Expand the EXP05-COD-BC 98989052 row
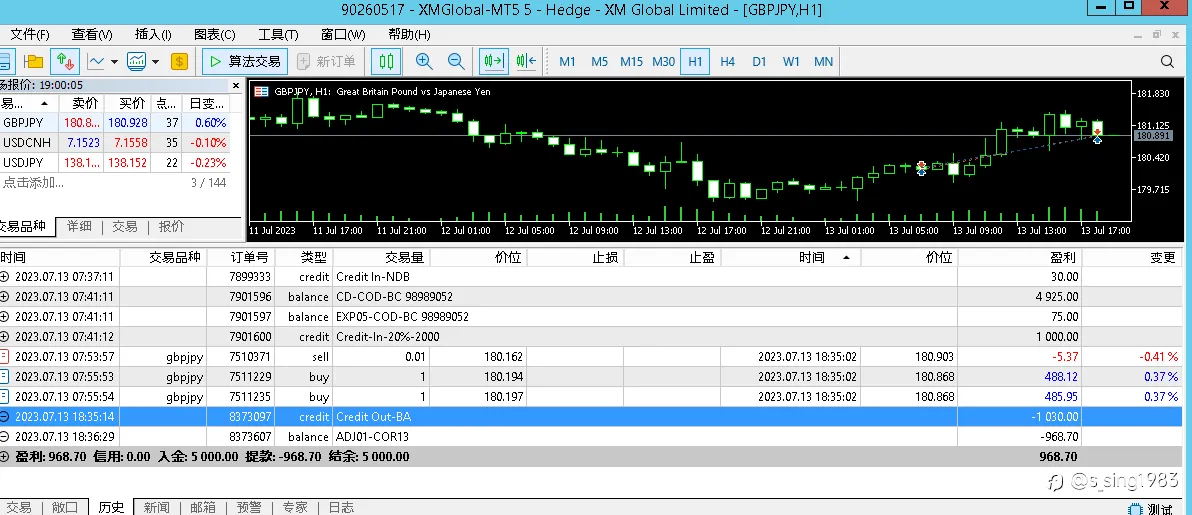Screen dimensions: 1192x515 5,316
